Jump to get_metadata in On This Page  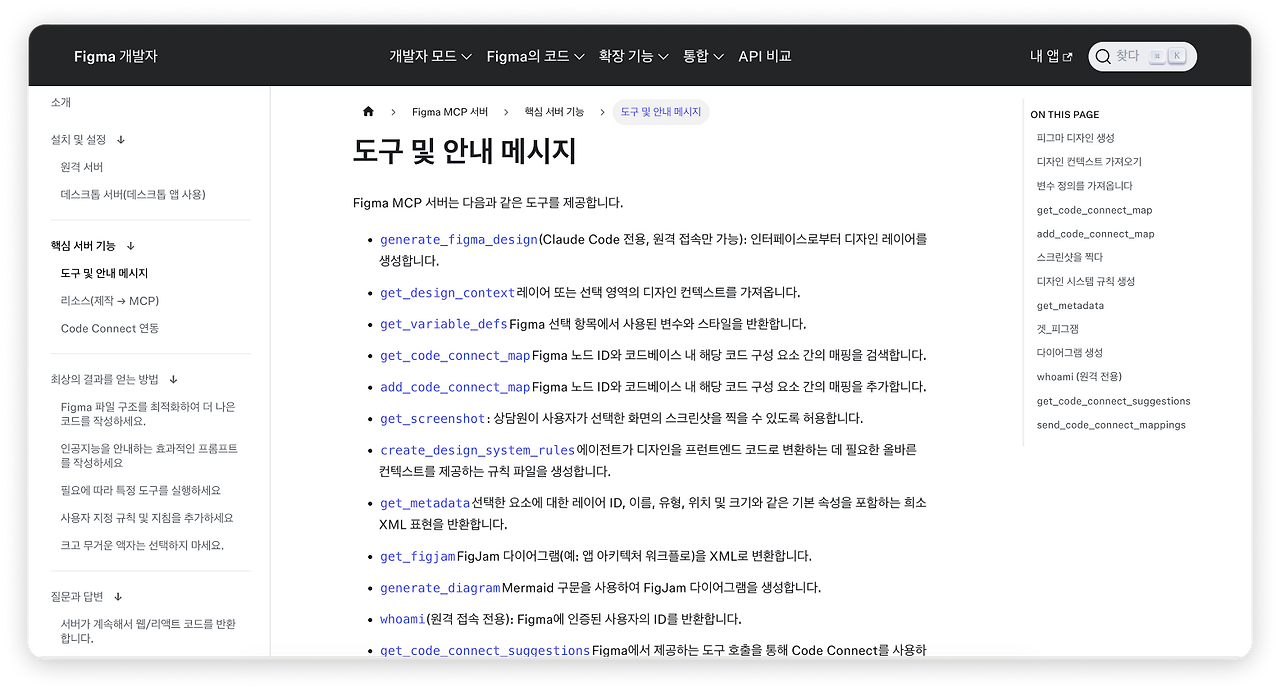(1070, 306)
